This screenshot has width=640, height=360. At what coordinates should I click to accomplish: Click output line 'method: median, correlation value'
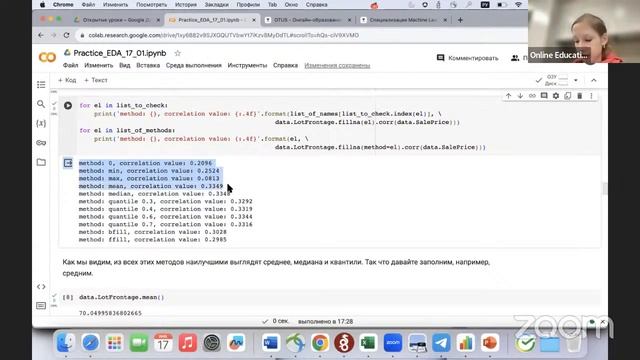tap(155, 194)
